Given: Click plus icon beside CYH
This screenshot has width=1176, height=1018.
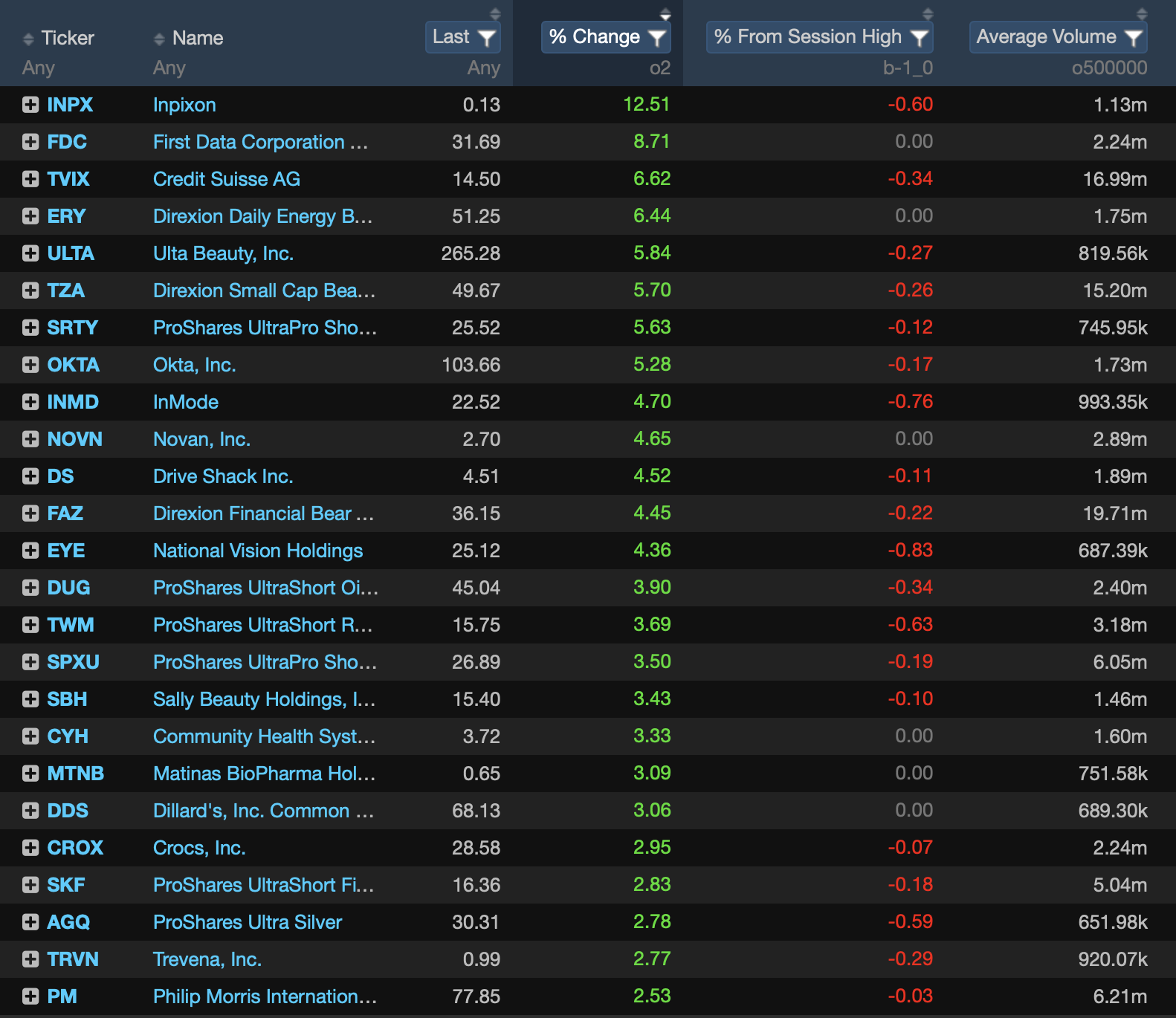Looking at the screenshot, I should coord(30,736).
